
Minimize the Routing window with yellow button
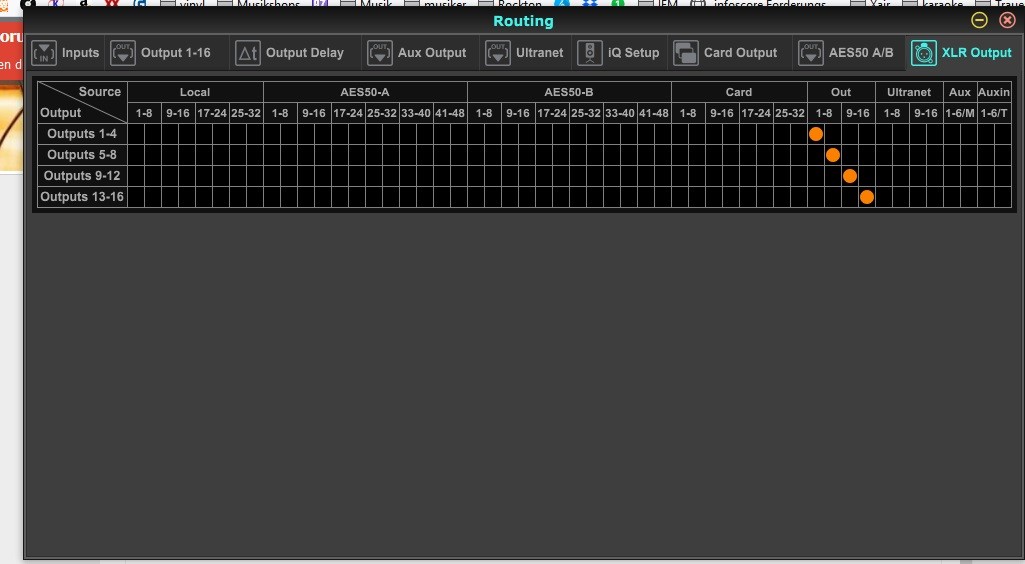(x=979, y=20)
